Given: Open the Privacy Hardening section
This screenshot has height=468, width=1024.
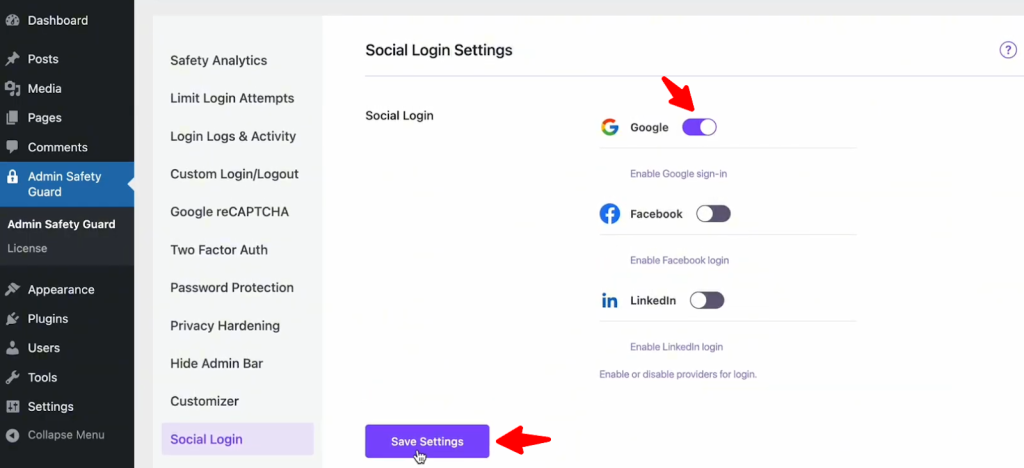Looking at the screenshot, I should 225,326.
